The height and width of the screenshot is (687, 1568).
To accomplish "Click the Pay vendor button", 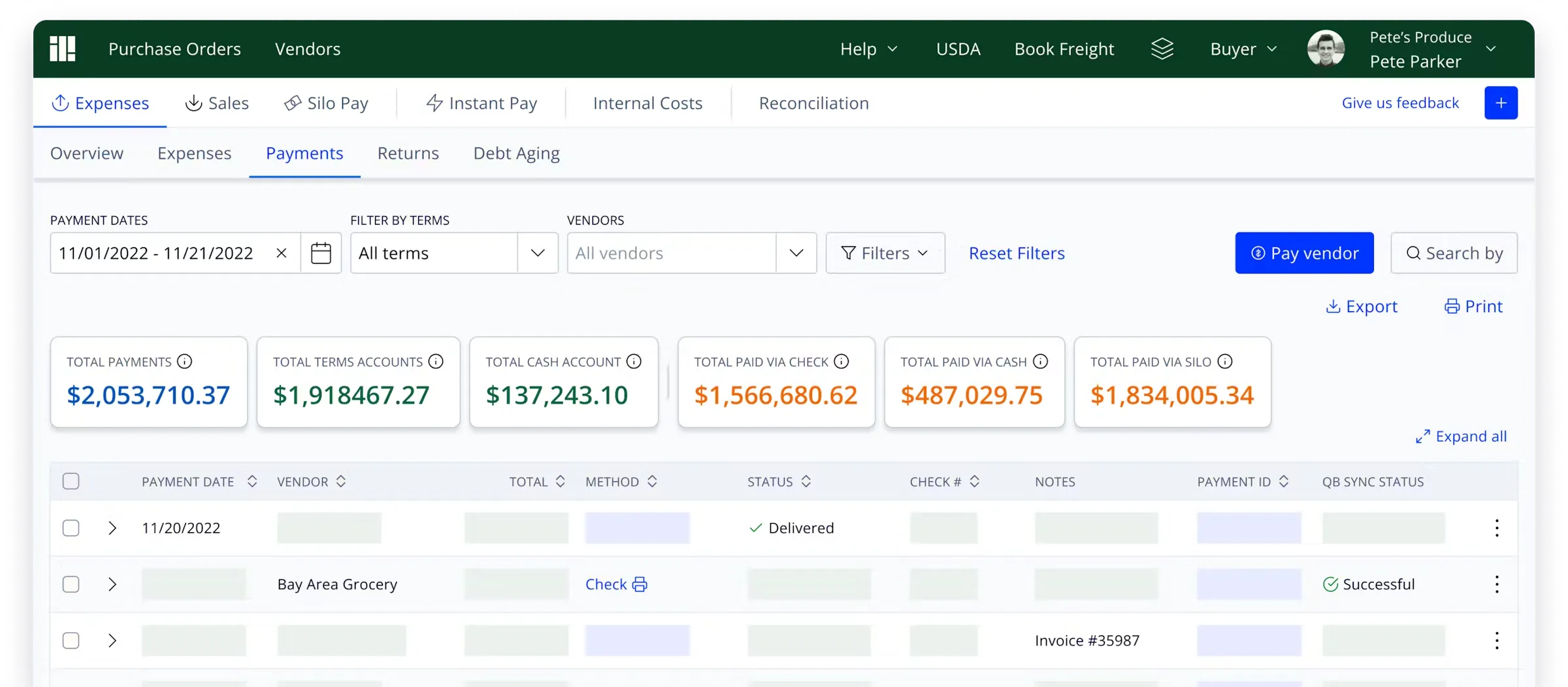I will pyautogui.click(x=1304, y=253).
